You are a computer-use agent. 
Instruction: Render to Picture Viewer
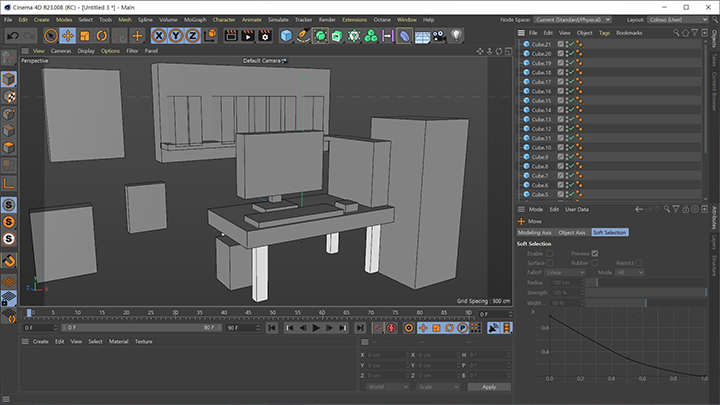pos(248,36)
